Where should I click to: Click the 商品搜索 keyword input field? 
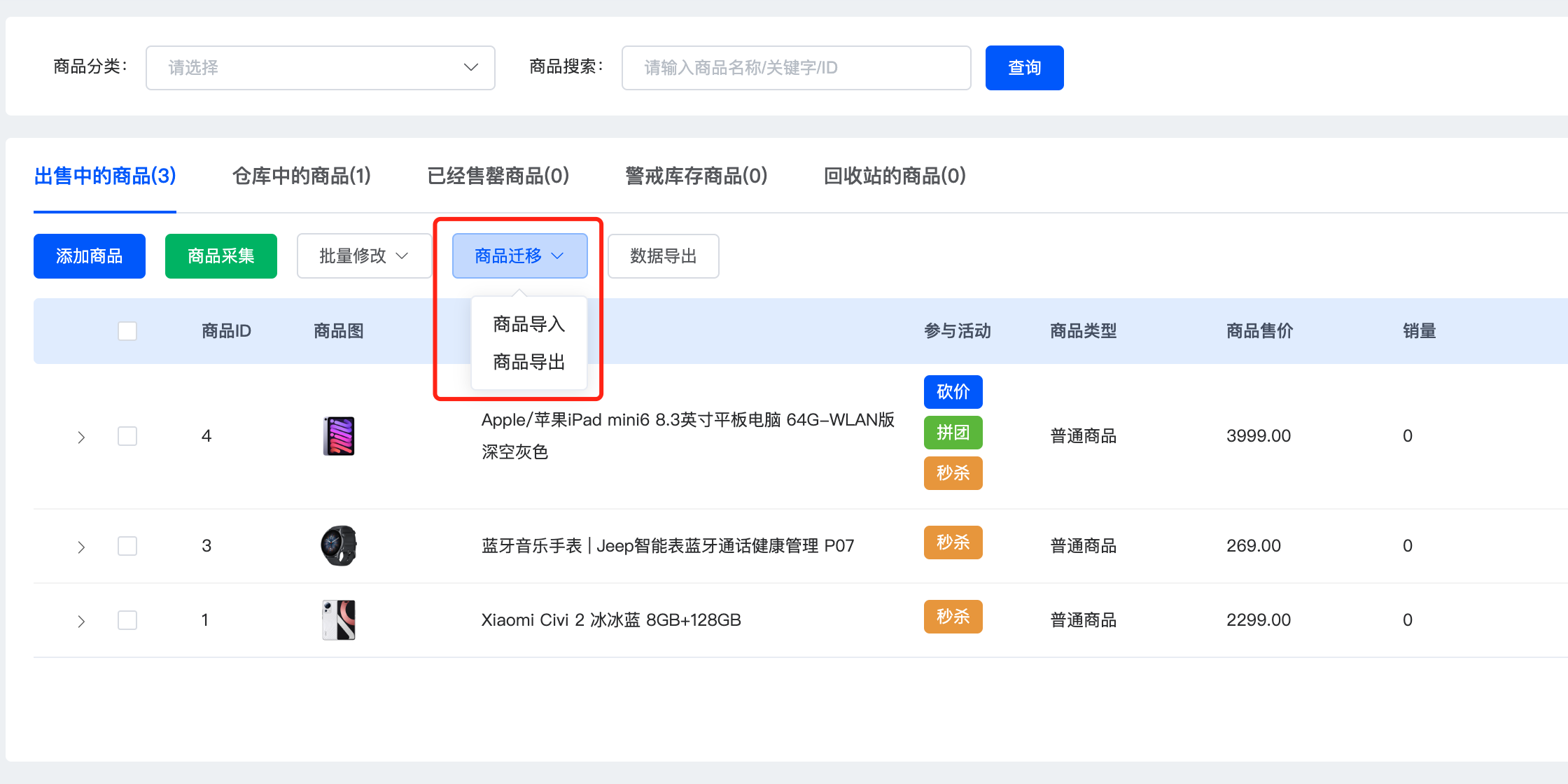pos(796,68)
